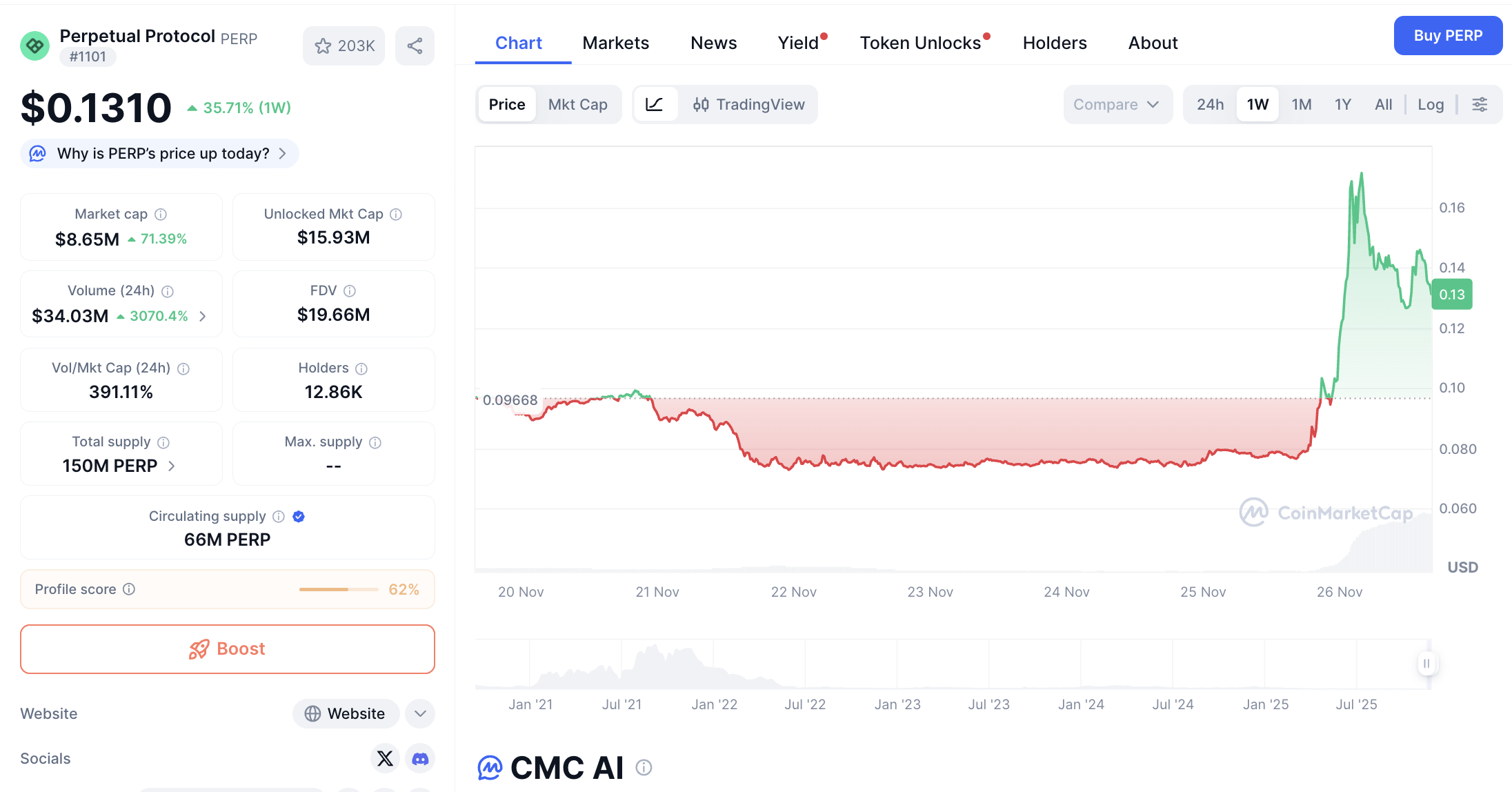Select the line chart icon
The image size is (1512, 792).
pos(655,104)
